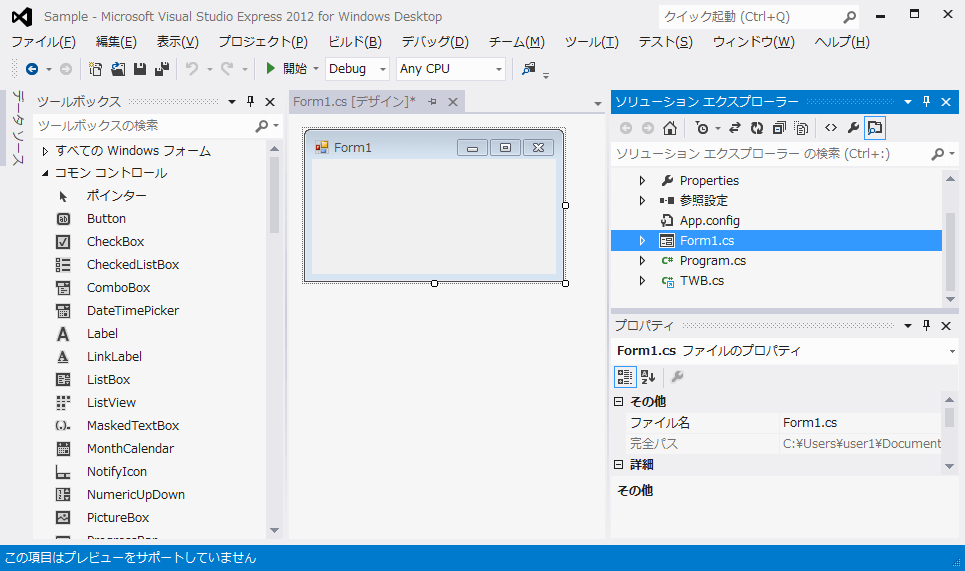This screenshot has width=965, height=571.
Task: Expand すべての Windows フォーム group
Action: [45, 151]
